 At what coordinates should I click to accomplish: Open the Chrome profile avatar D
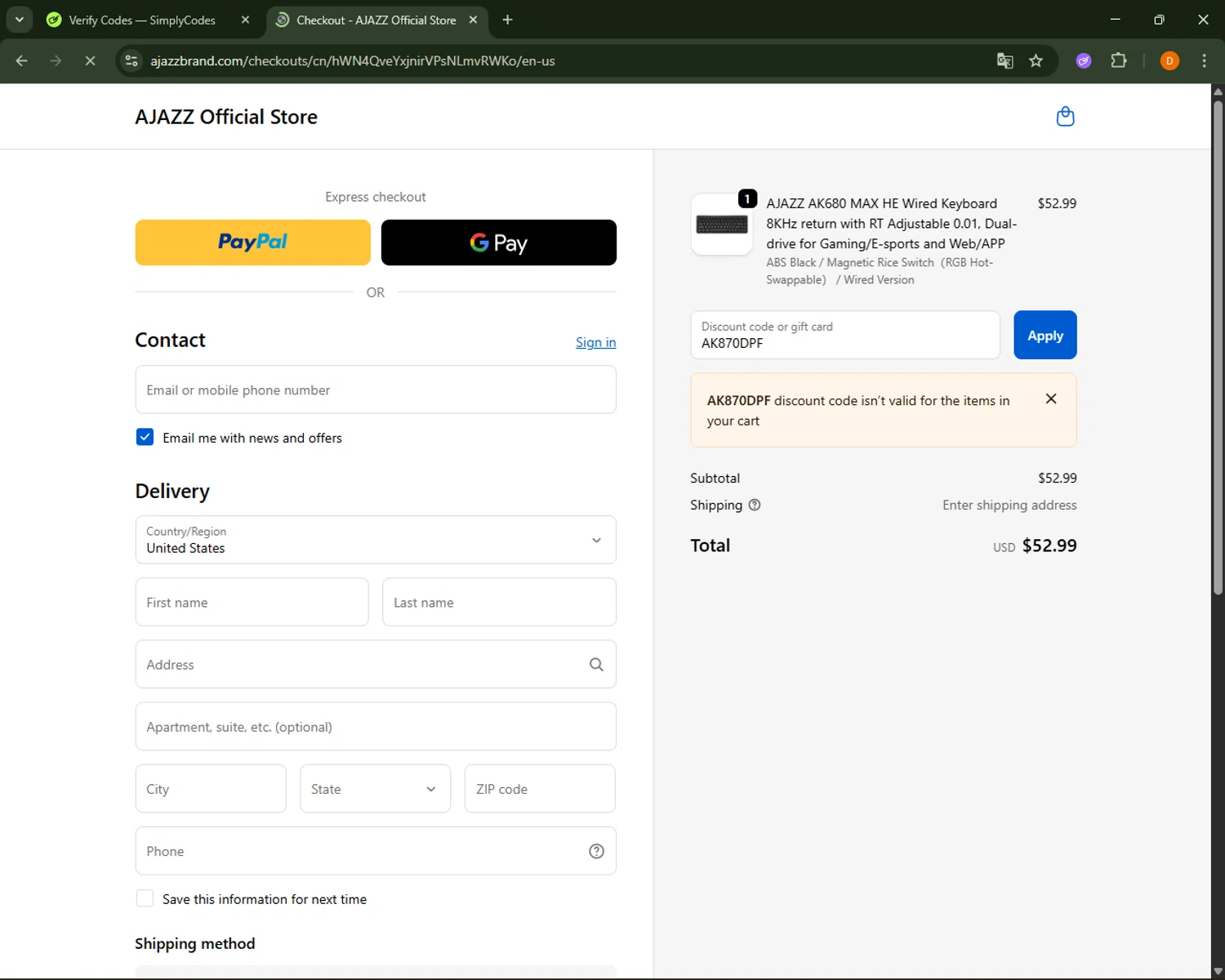click(1169, 60)
